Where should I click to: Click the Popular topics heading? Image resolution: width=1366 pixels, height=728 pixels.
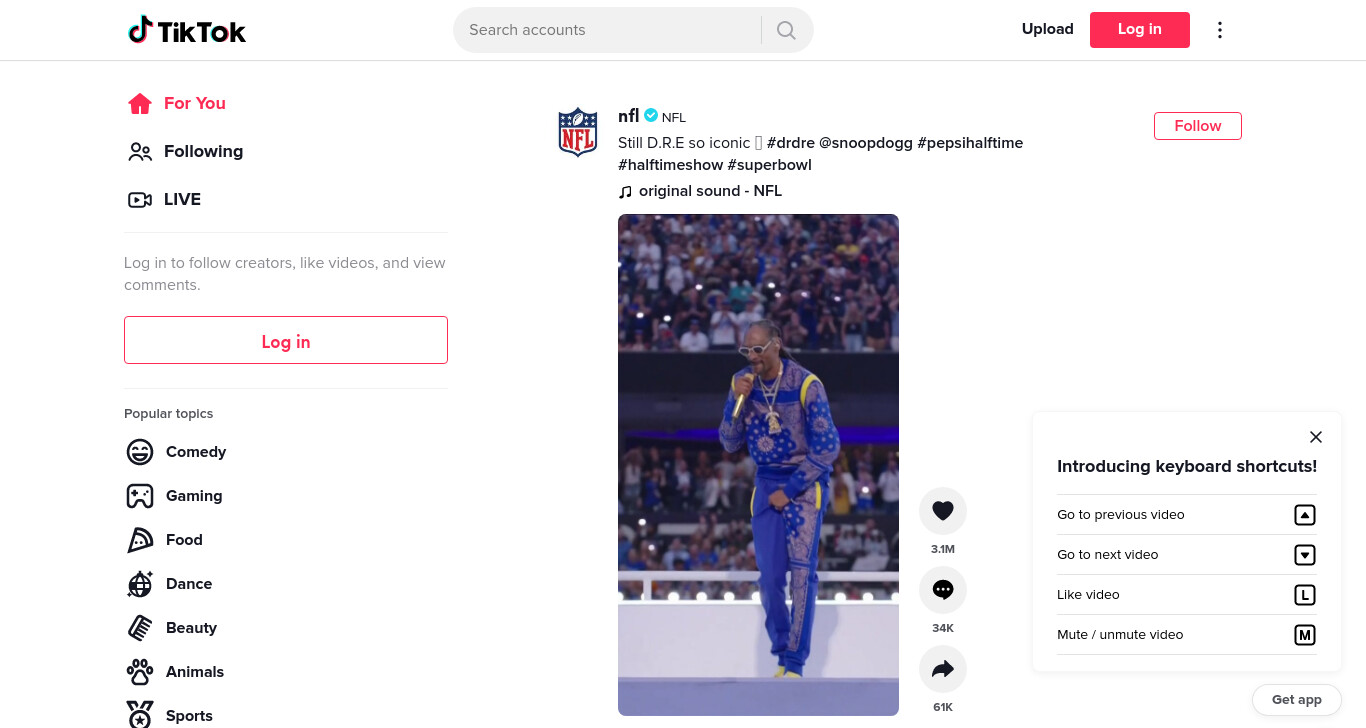[169, 414]
